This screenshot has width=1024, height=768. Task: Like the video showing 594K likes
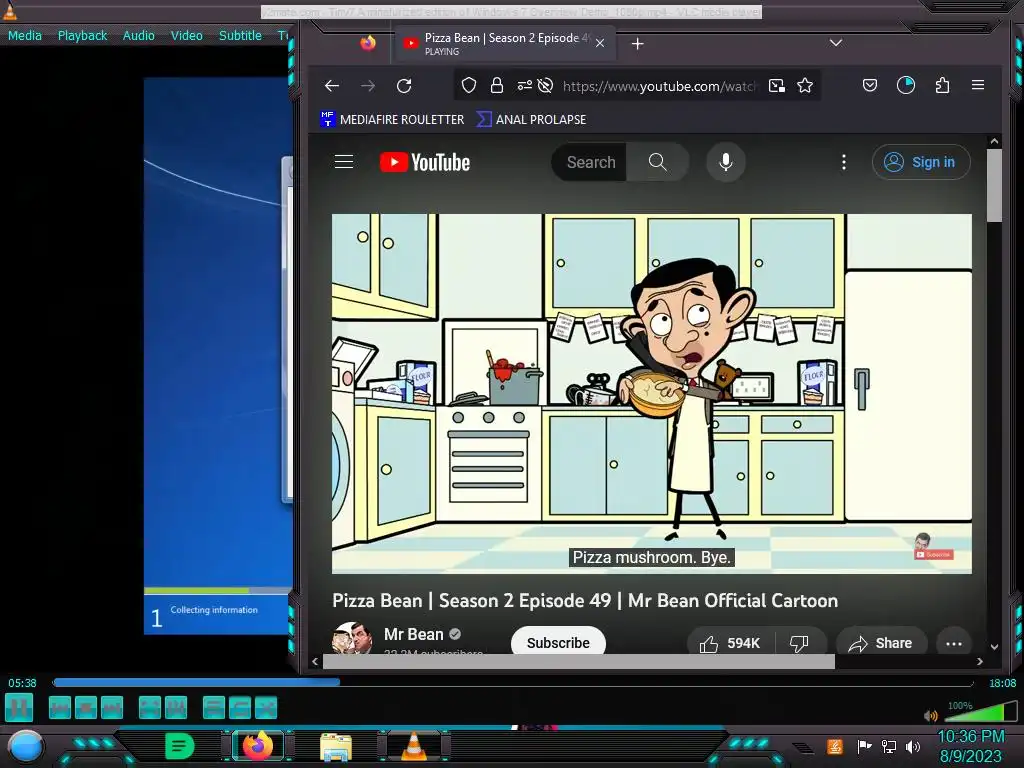[x=730, y=643]
